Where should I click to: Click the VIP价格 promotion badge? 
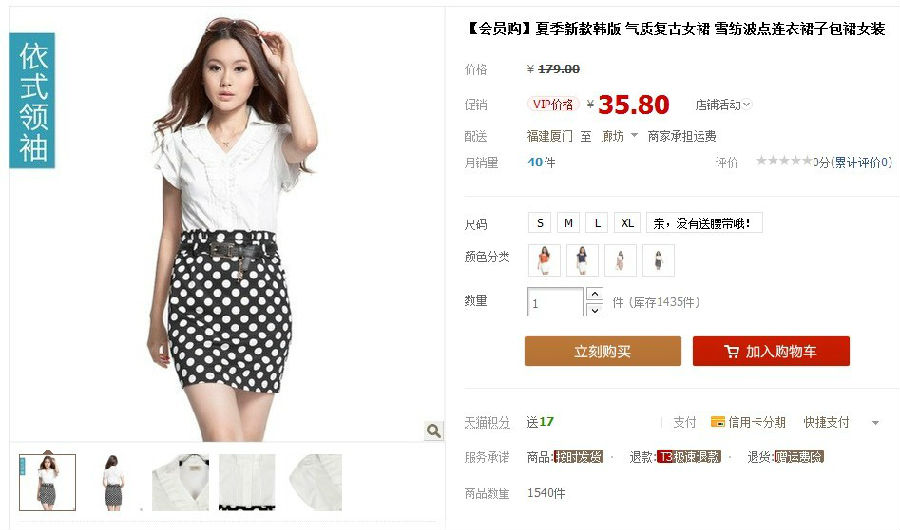553,105
